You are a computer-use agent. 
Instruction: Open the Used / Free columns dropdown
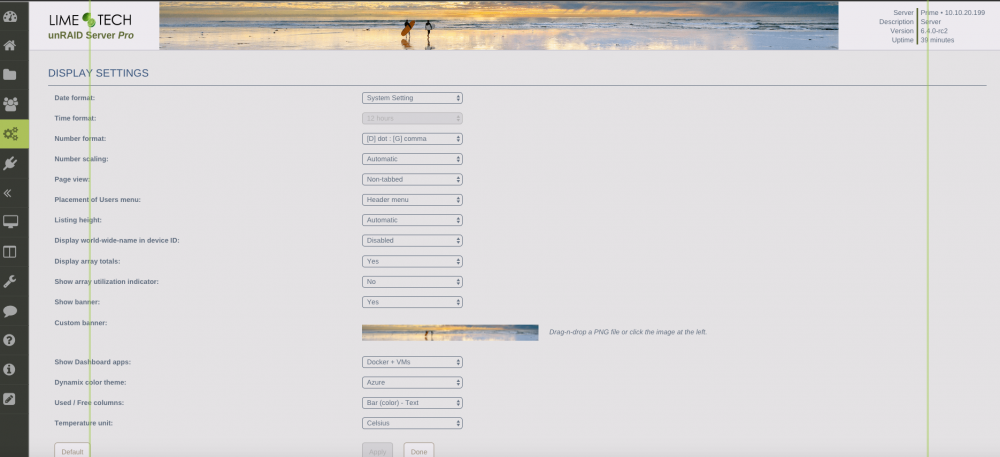[412, 403]
